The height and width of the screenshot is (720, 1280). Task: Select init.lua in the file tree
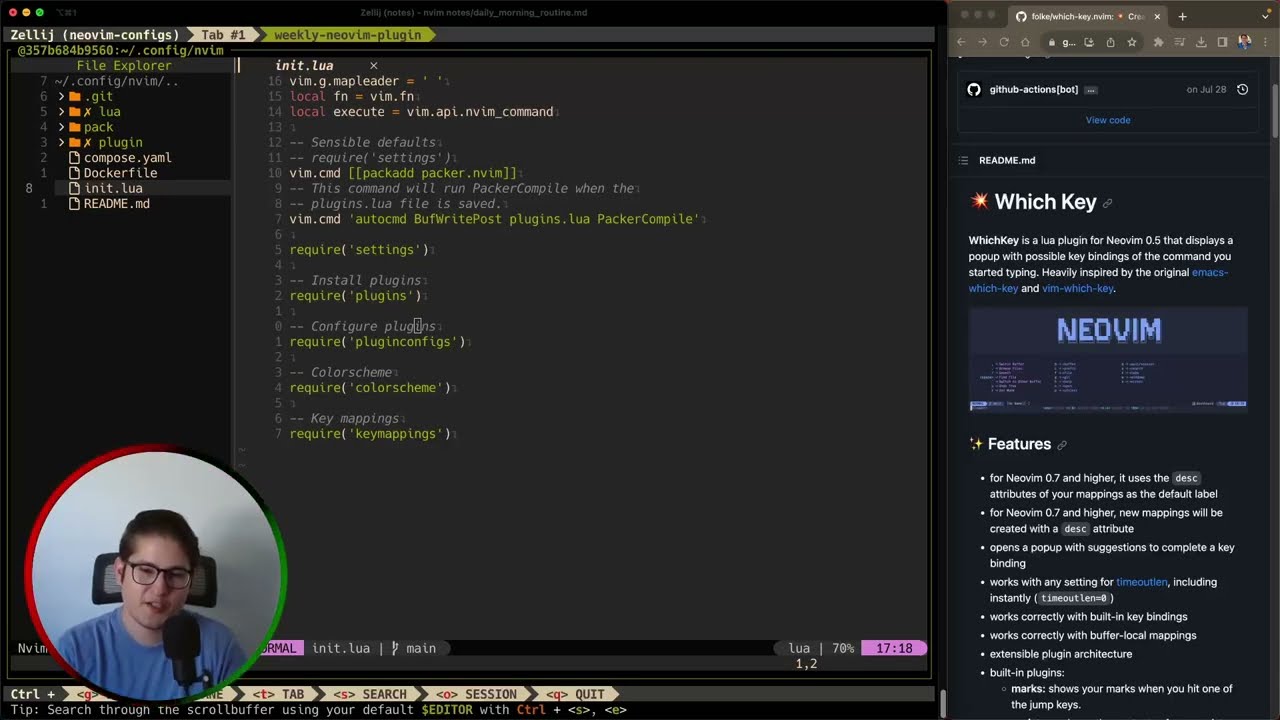tap(105, 188)
